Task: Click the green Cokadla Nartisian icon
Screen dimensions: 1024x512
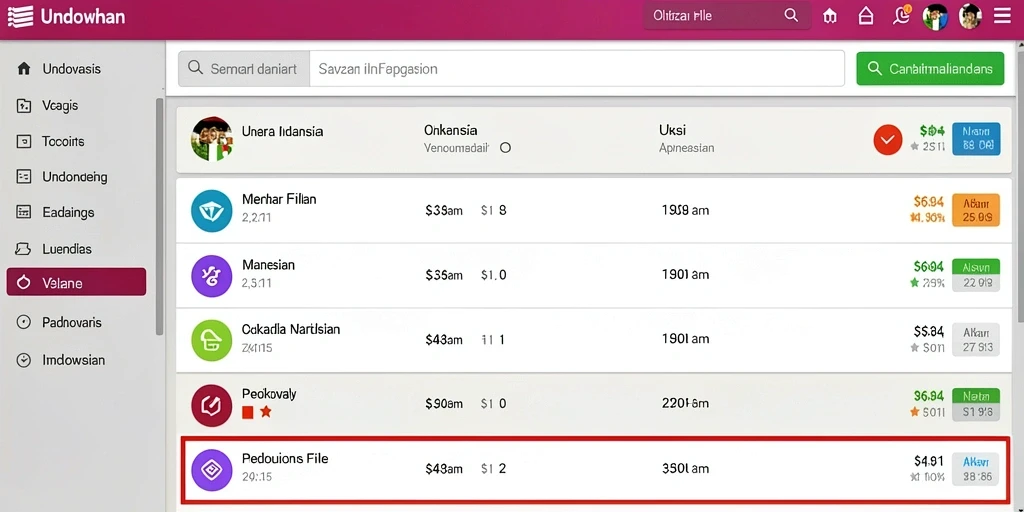Action: point(212,340)
